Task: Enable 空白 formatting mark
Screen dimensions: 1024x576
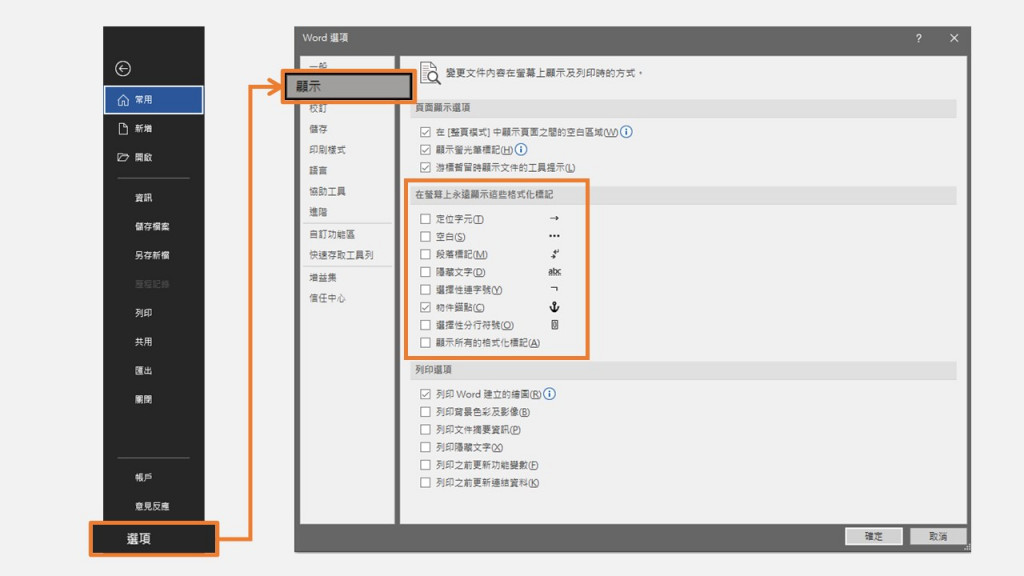Action: coord(425,236)
